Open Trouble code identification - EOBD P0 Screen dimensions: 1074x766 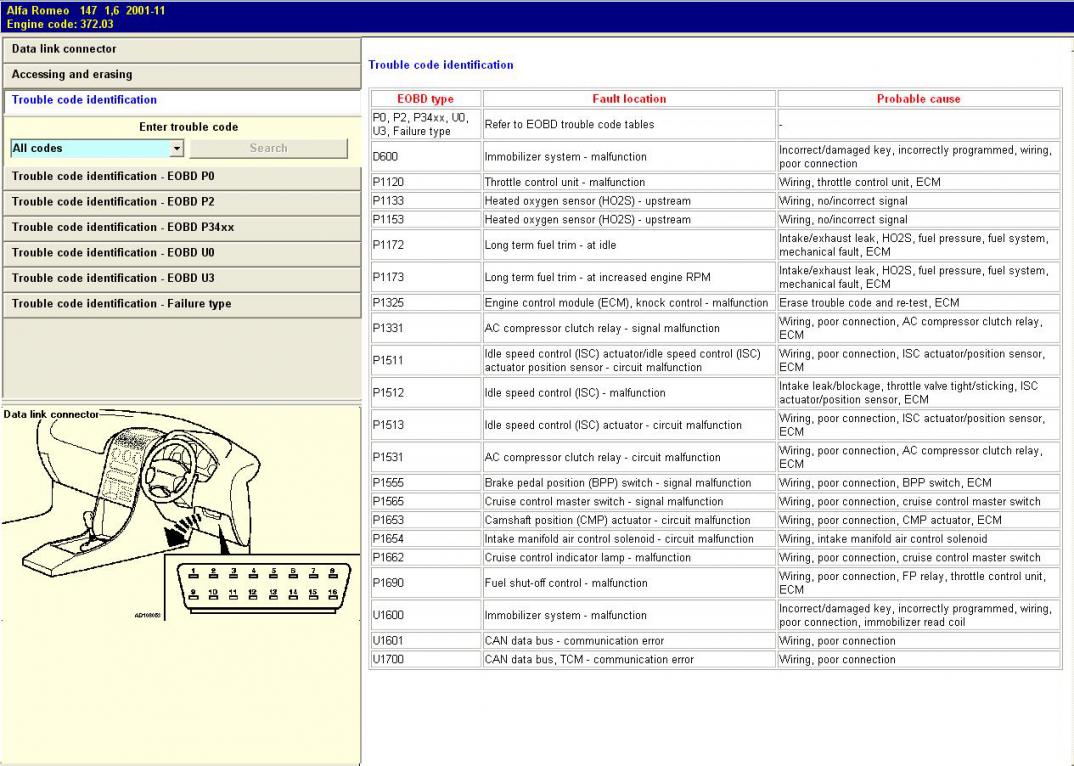(180, 177)
